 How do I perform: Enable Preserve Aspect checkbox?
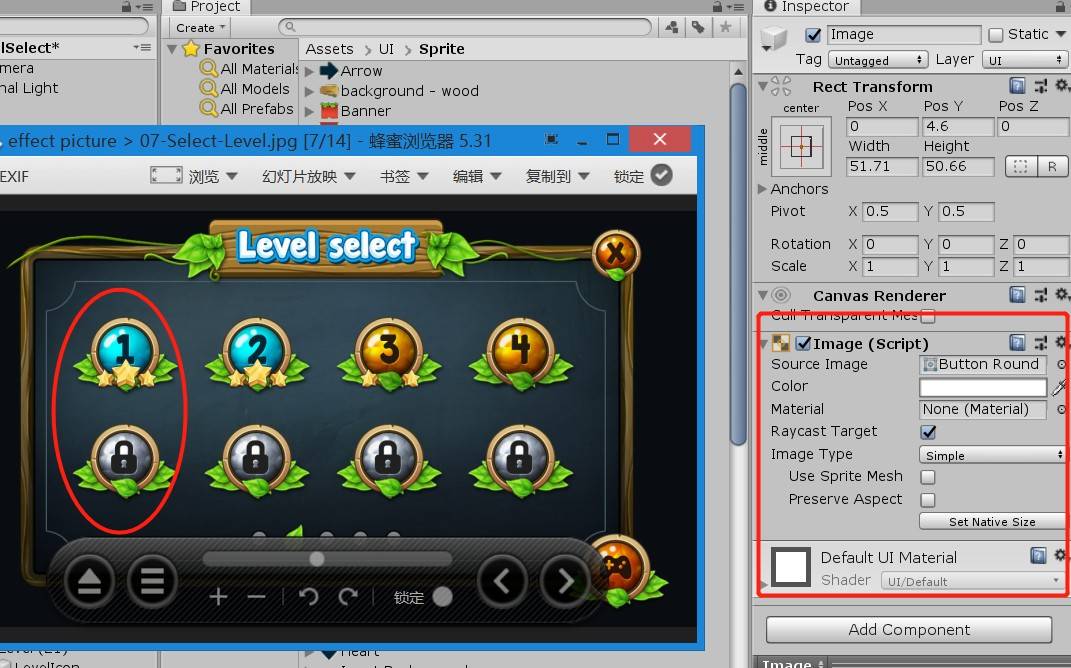coord(928,500)
